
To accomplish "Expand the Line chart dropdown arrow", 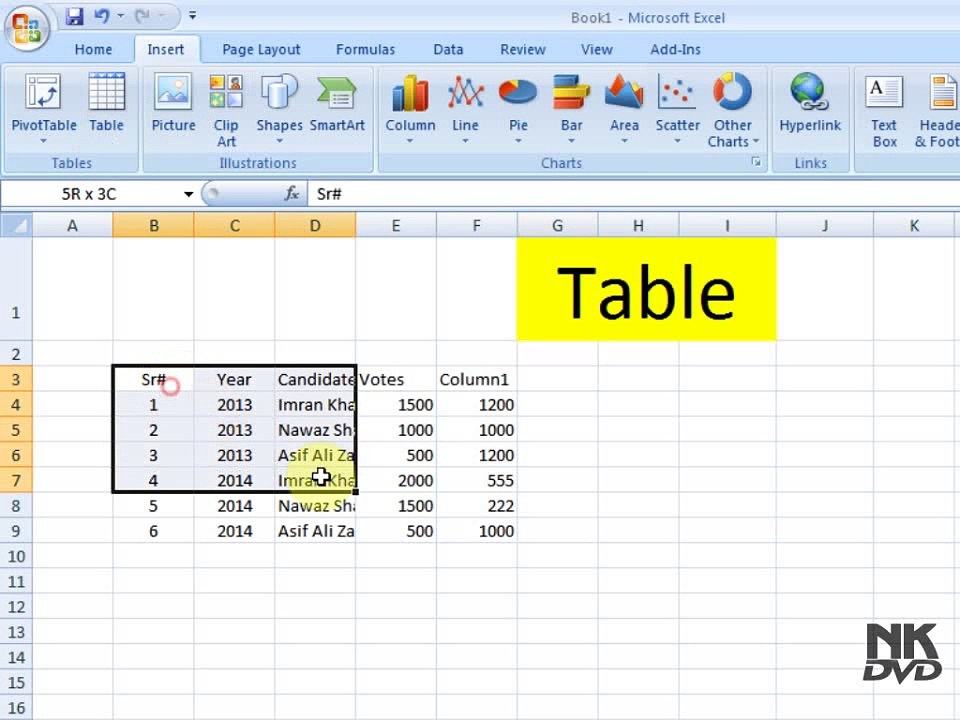I will point(465,141).
